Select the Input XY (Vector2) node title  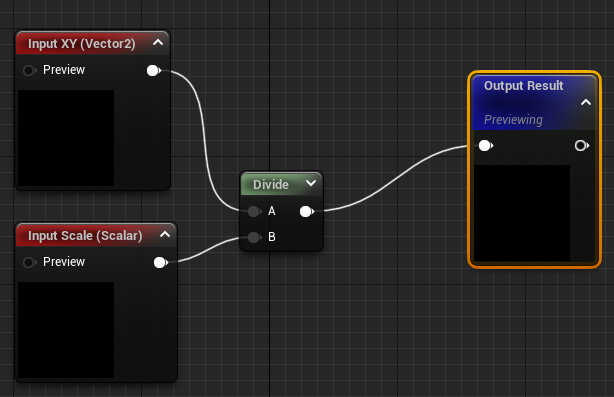82,43
